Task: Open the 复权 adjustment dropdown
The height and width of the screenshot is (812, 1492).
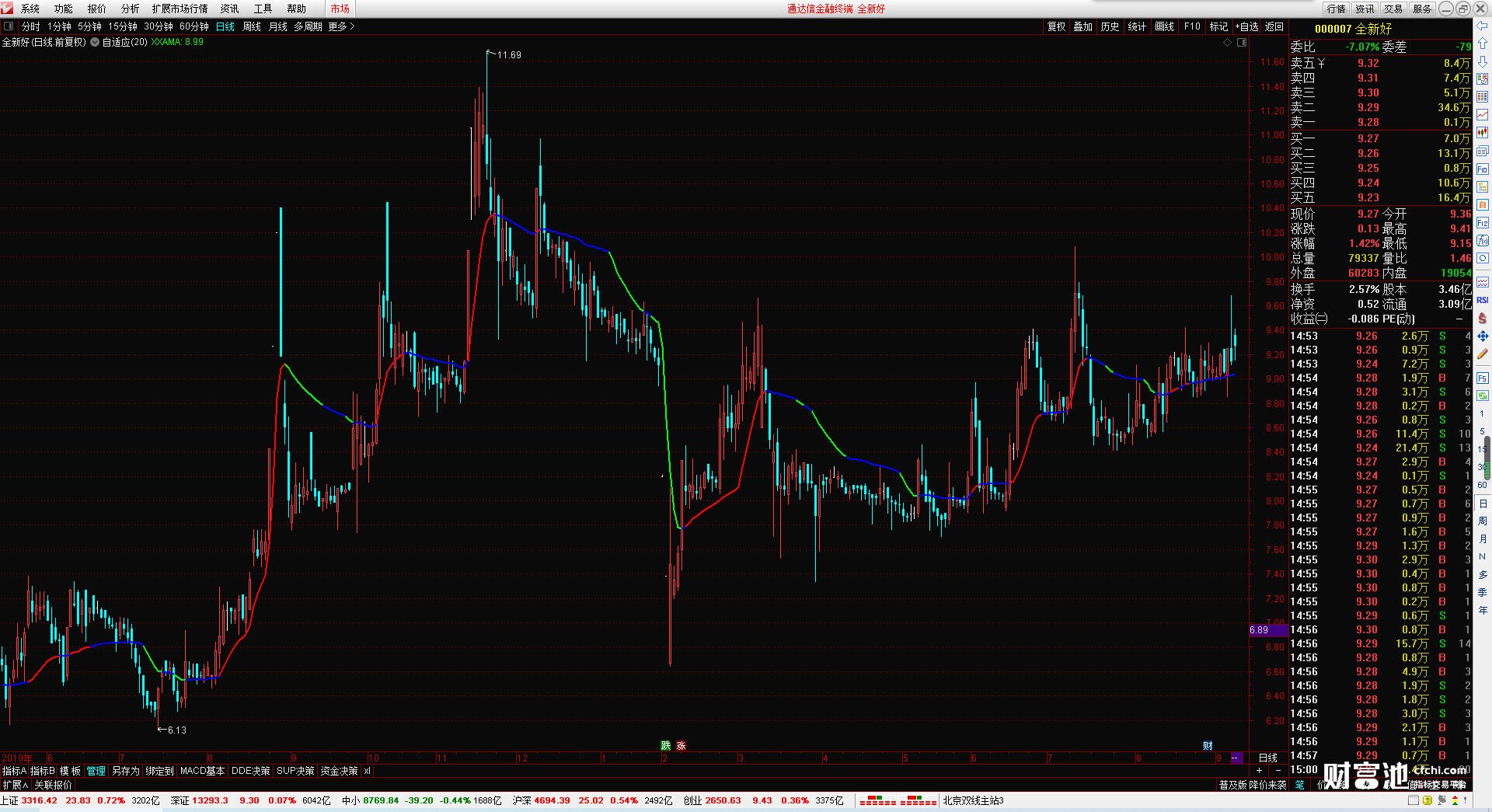Action: point(1057,26)
